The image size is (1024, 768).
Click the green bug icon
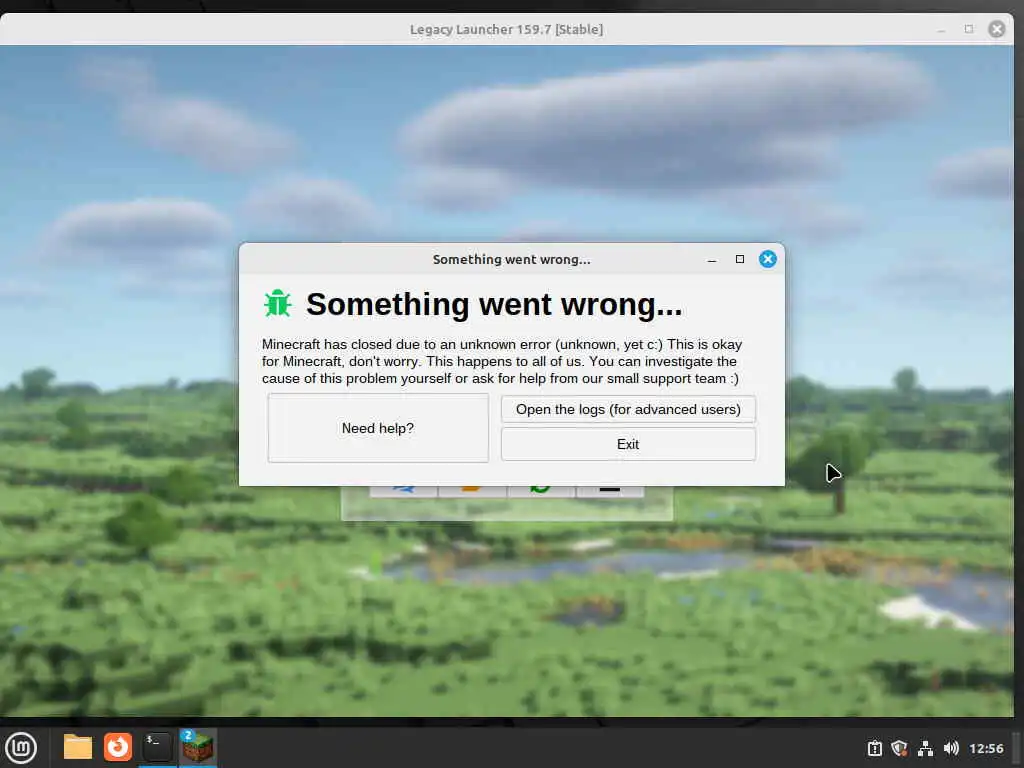pyautogui.click(x=278, y=304)
